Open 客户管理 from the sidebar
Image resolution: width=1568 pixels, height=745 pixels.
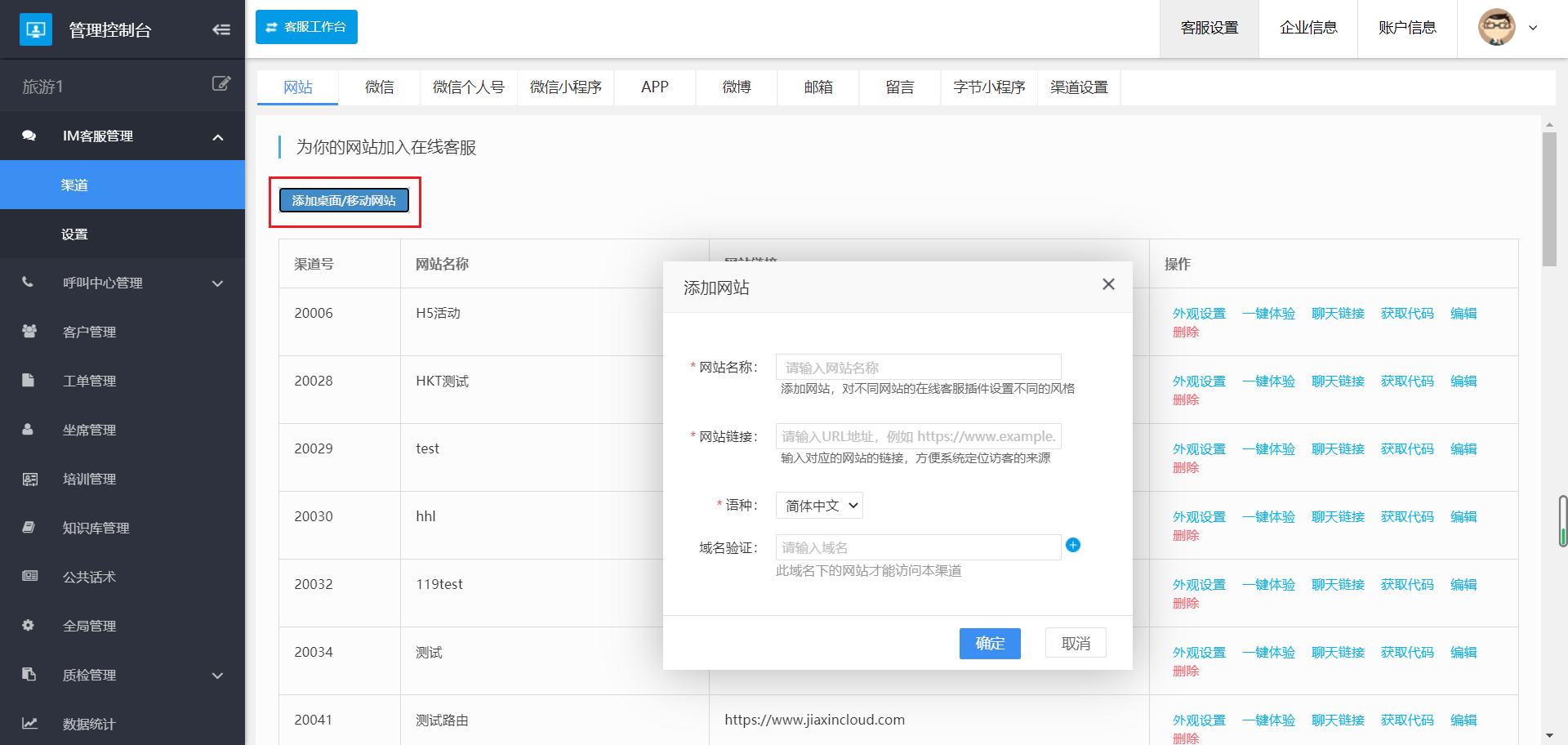pyautogui.click(x=90, y=332)
